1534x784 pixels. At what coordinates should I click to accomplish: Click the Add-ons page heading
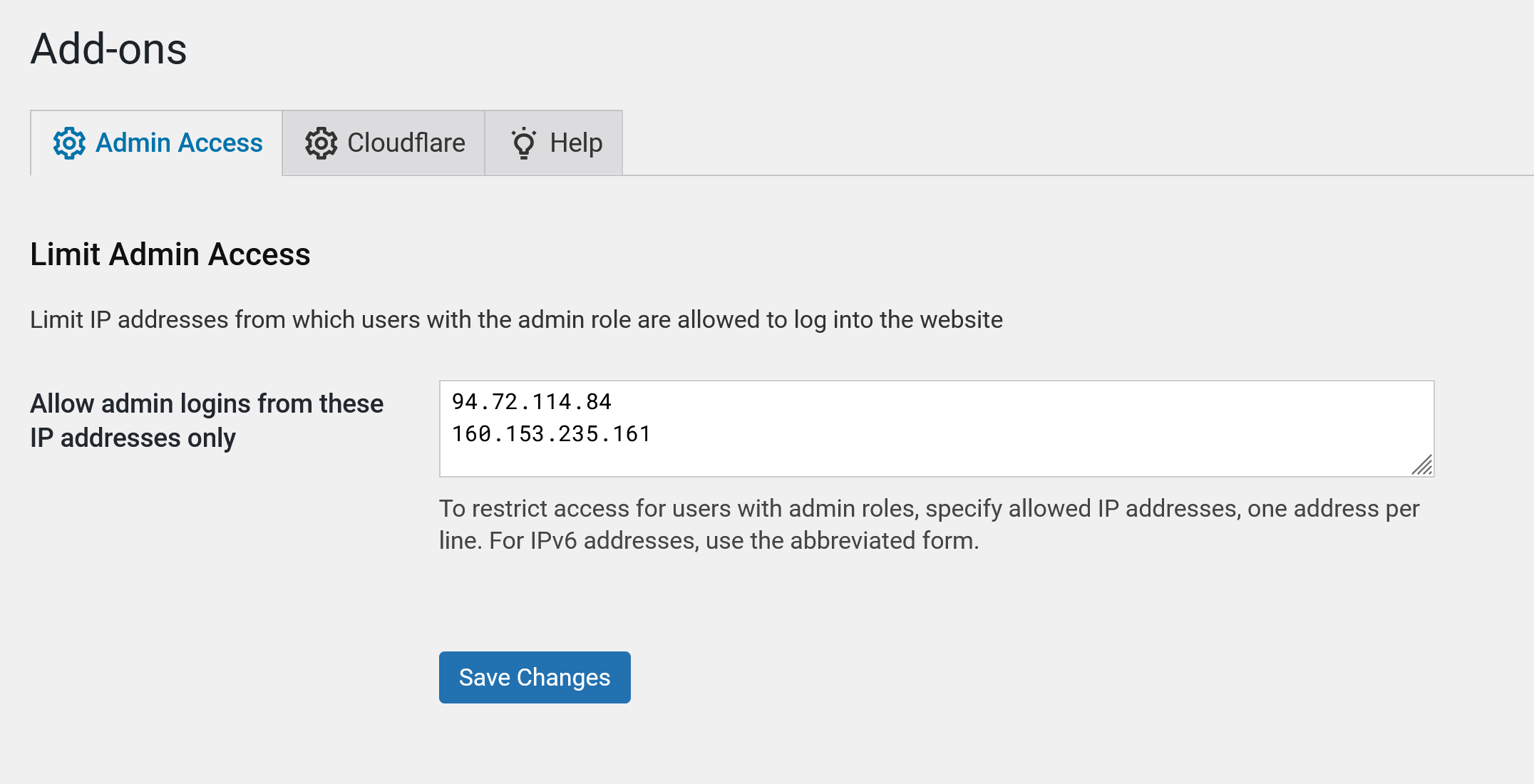coord(108,49)
